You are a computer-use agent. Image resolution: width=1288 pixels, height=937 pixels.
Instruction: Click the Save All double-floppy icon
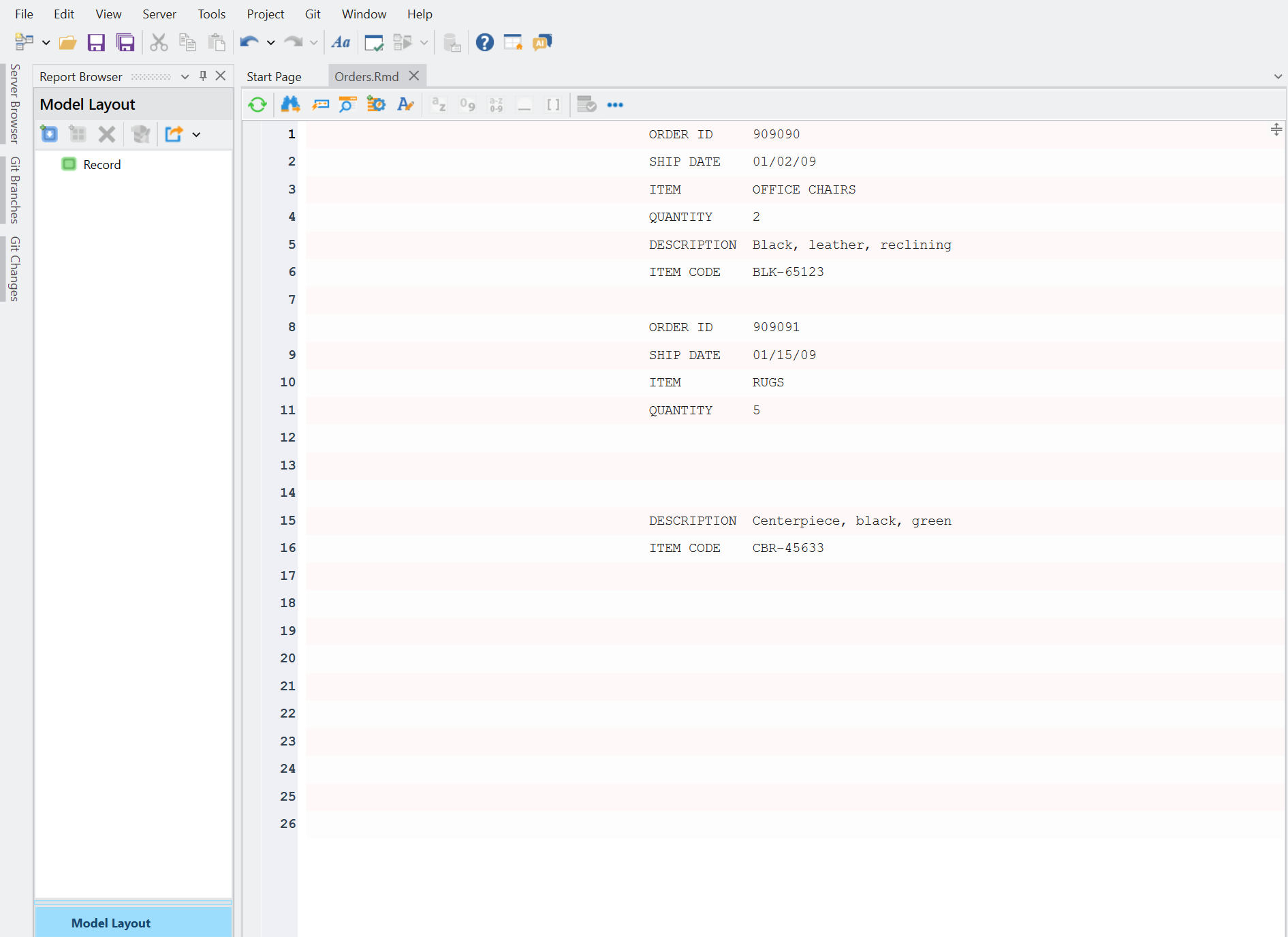pos(125,42)
